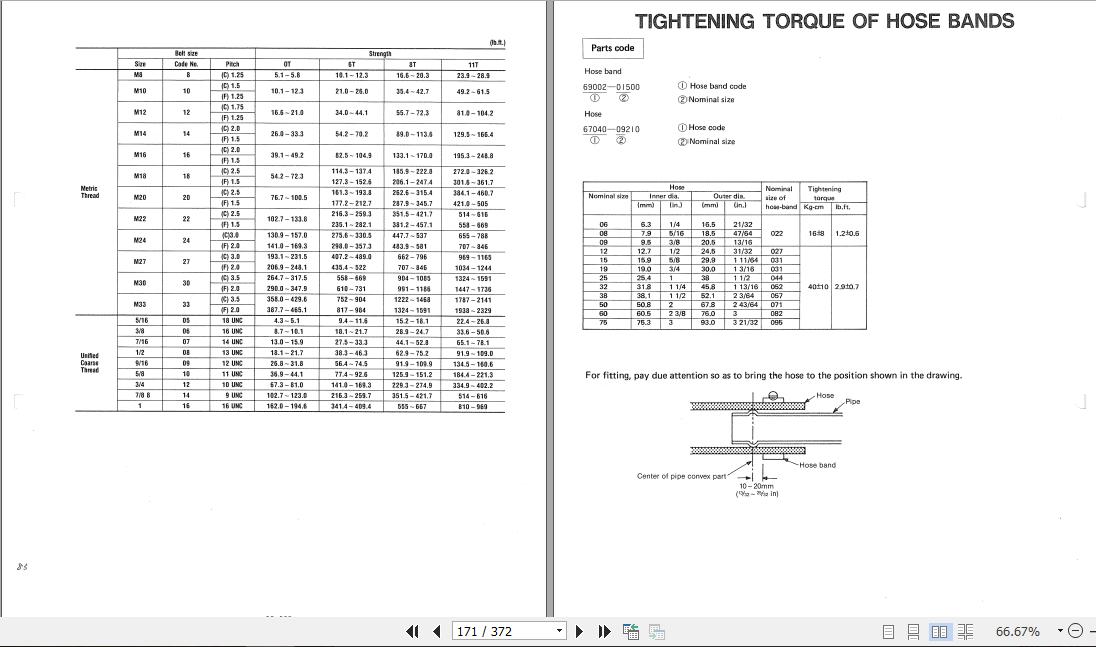Screen dimensions: 1096x647
Task: Click the Parts code box
Action: [612, 48]
